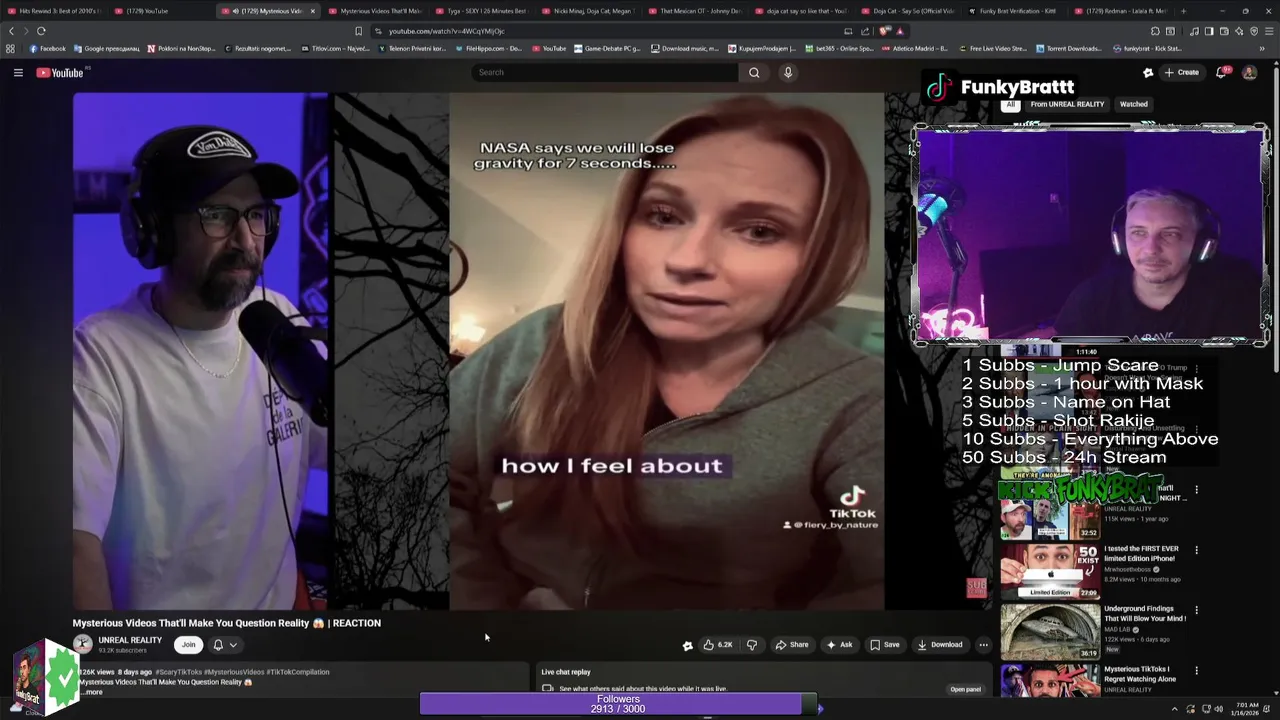The width and height of the screenshot is (1280, 720).
Task: Open the Torrent Downloads bookmark
Action: pyautogui.click(x=1070, y=48)
